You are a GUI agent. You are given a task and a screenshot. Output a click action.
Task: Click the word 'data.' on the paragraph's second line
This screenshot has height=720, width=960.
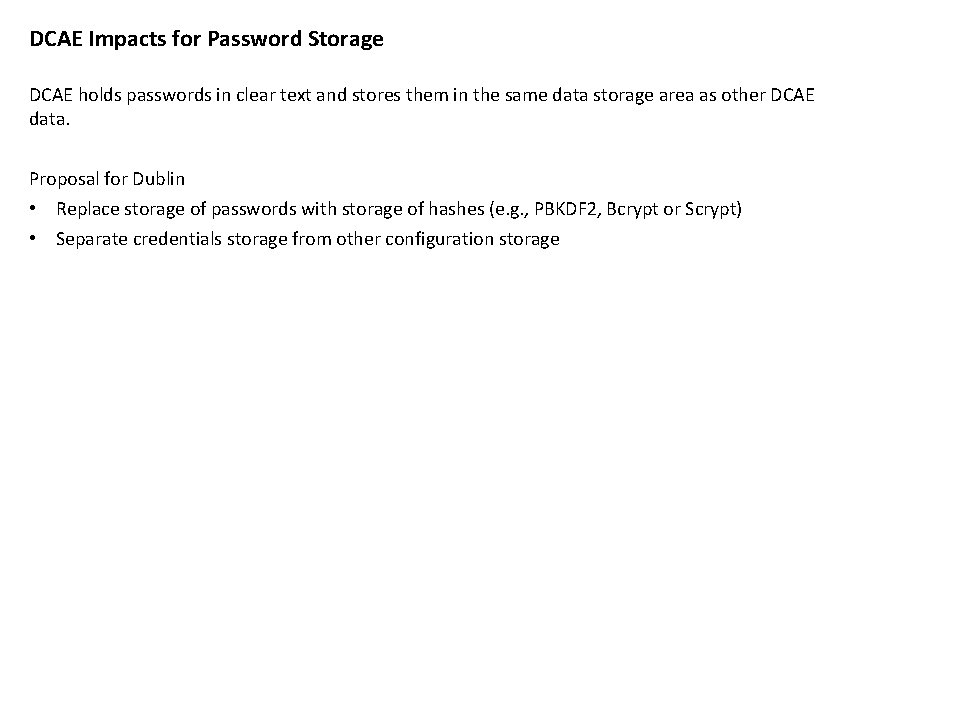click(48, 119)
